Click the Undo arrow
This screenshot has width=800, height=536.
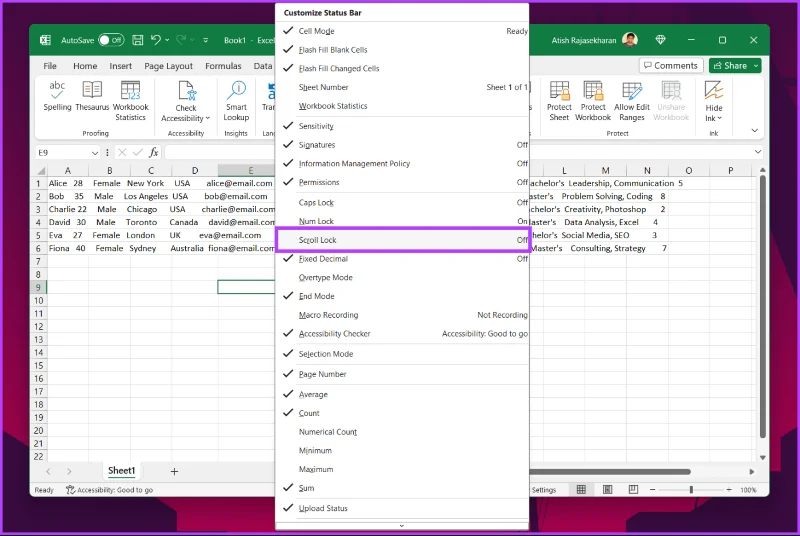tap(156, 40)
